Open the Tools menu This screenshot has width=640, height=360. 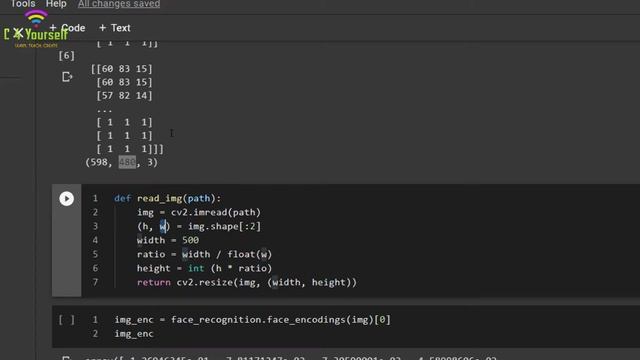[23, 4]
